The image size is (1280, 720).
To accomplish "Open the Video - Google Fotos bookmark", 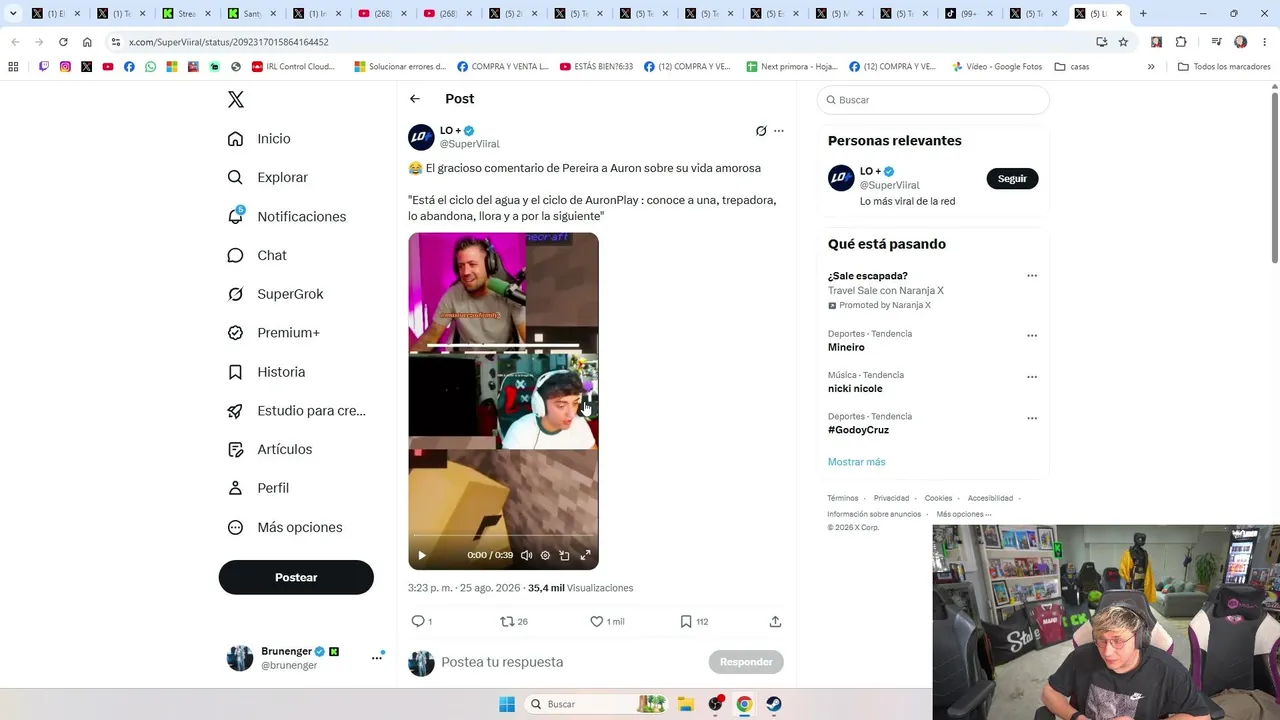I will [x=997, y=67].
